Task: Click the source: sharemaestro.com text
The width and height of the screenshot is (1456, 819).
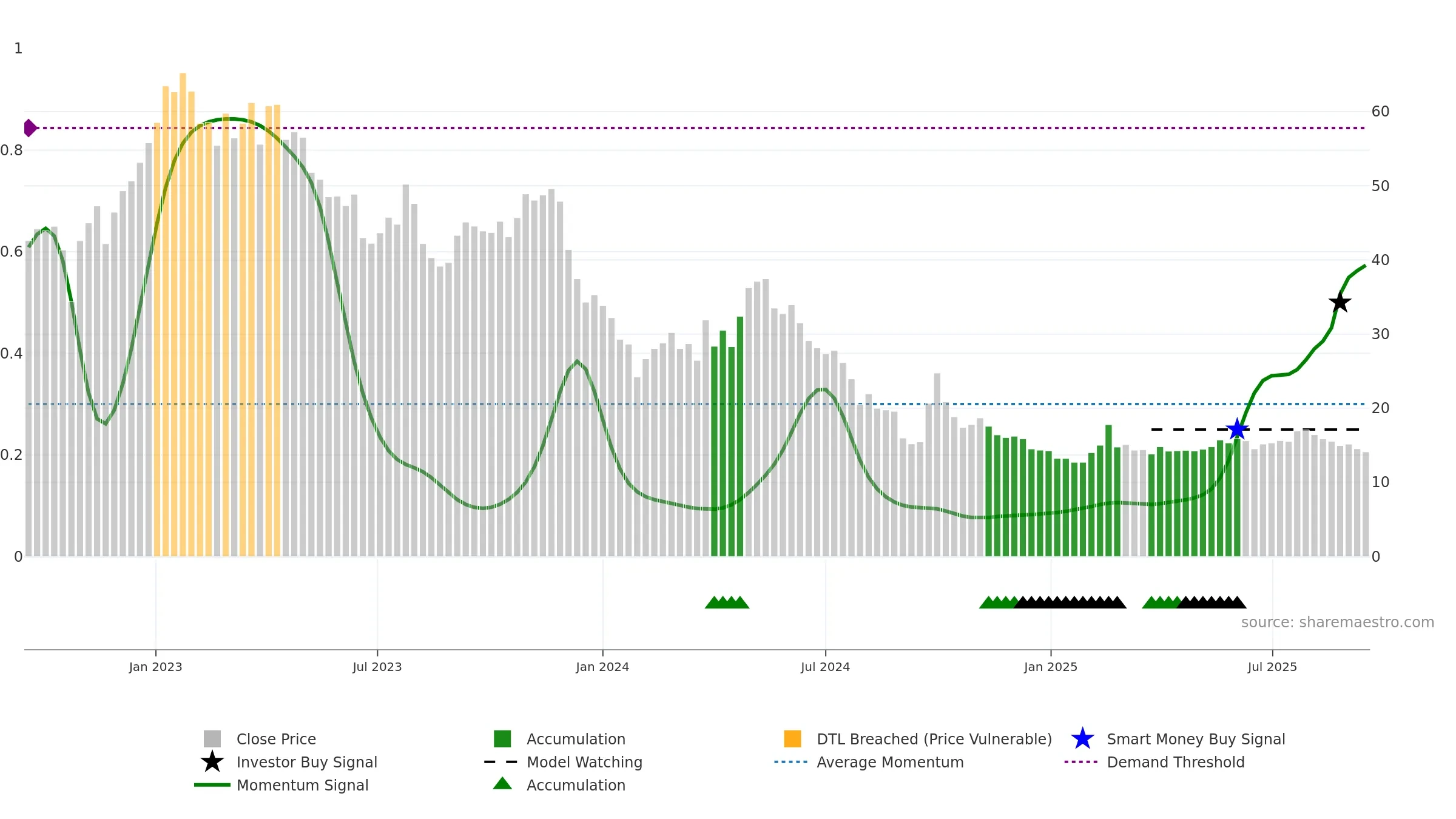Action: click(x=1338, y=622)
